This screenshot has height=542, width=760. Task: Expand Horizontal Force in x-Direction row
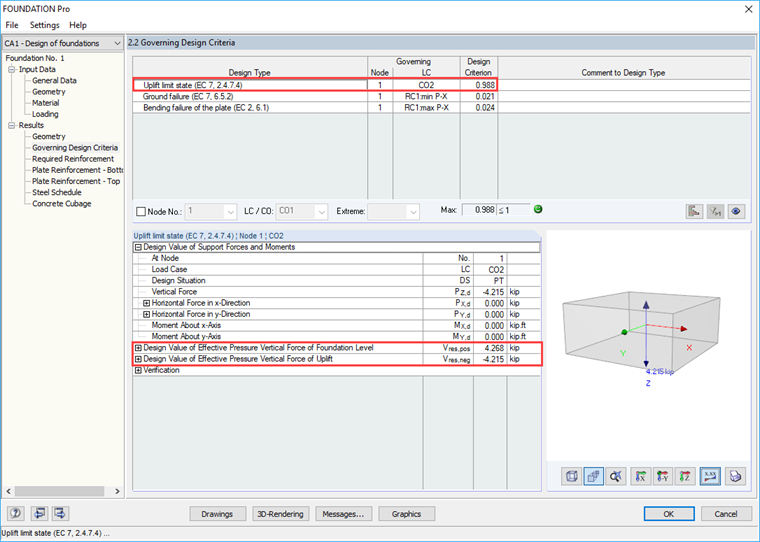146,303
